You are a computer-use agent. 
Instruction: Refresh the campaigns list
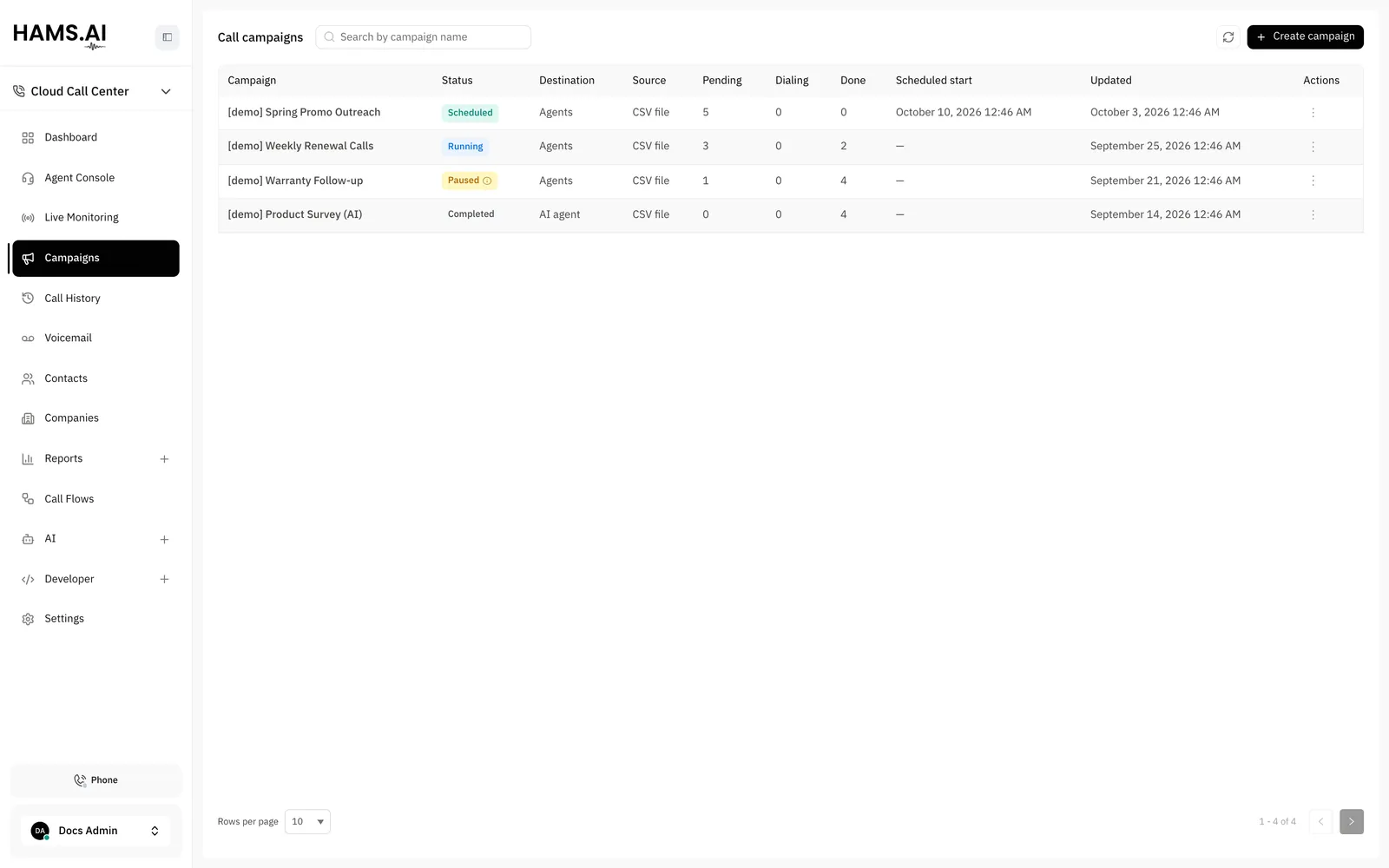click(1228, 37)
